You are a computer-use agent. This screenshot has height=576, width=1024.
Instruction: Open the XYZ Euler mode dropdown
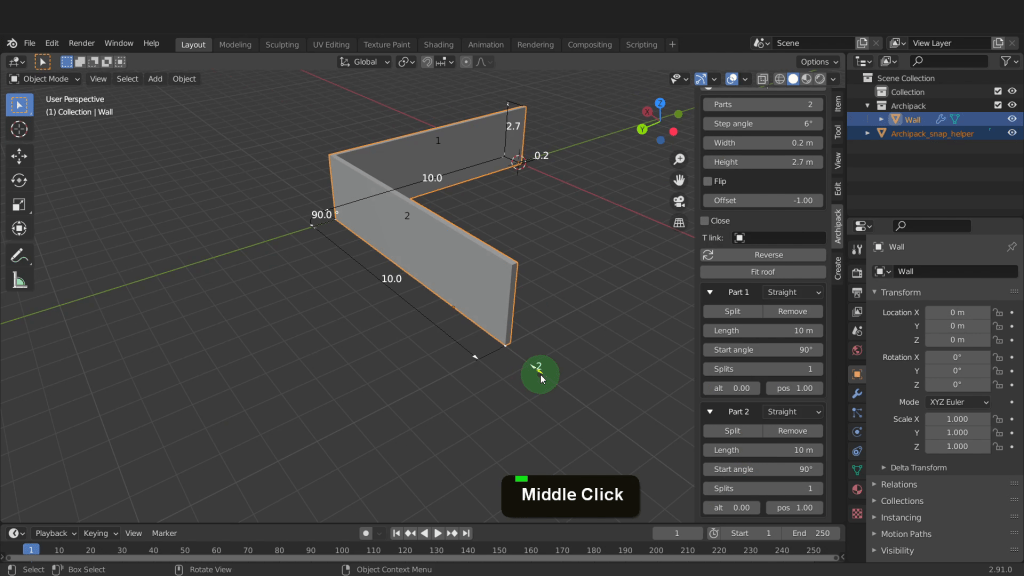point(957,402)
